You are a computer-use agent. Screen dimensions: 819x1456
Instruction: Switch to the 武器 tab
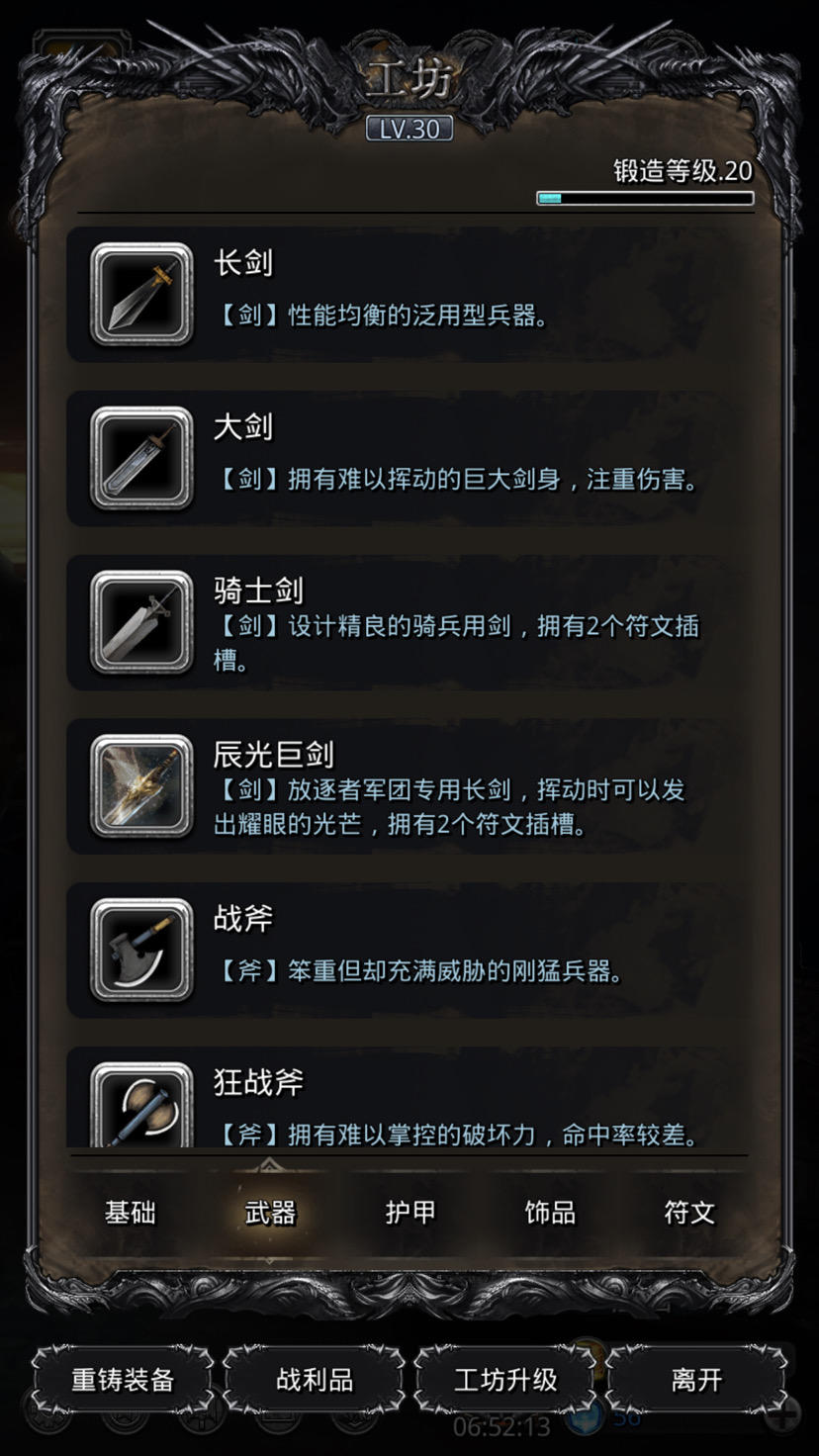[270, 1213]
